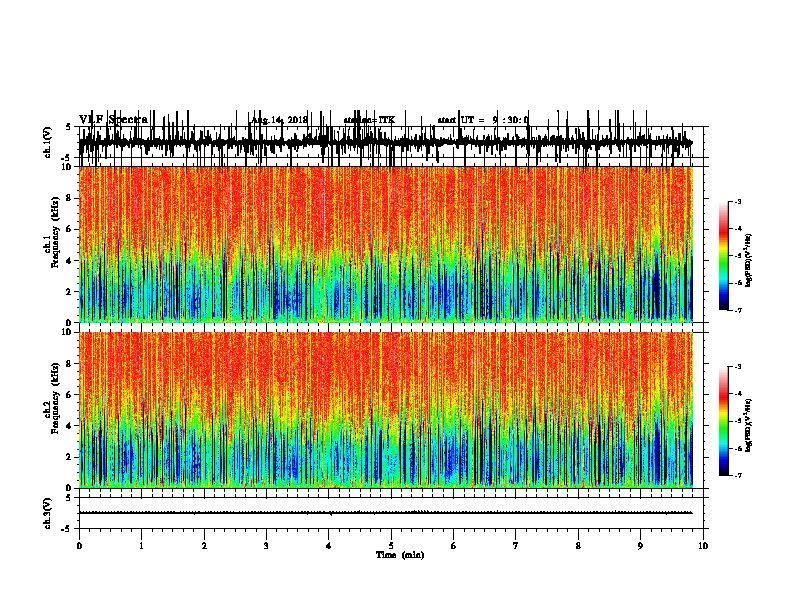
Task: Click time axis tick label 0
Action: point(79,546)
